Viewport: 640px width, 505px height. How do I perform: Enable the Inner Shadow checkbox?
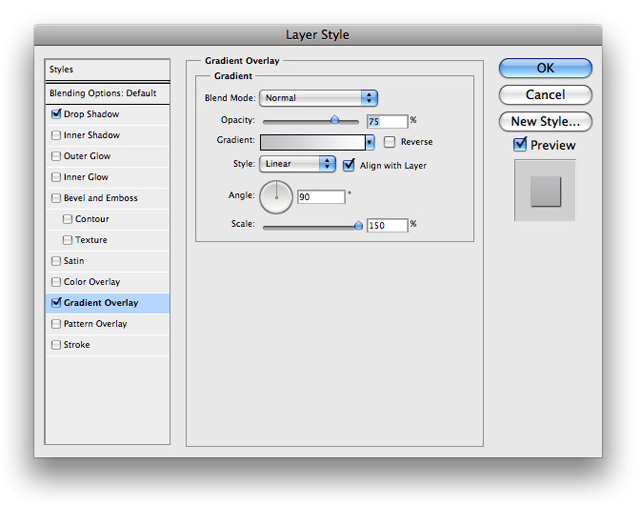(56, 135)
